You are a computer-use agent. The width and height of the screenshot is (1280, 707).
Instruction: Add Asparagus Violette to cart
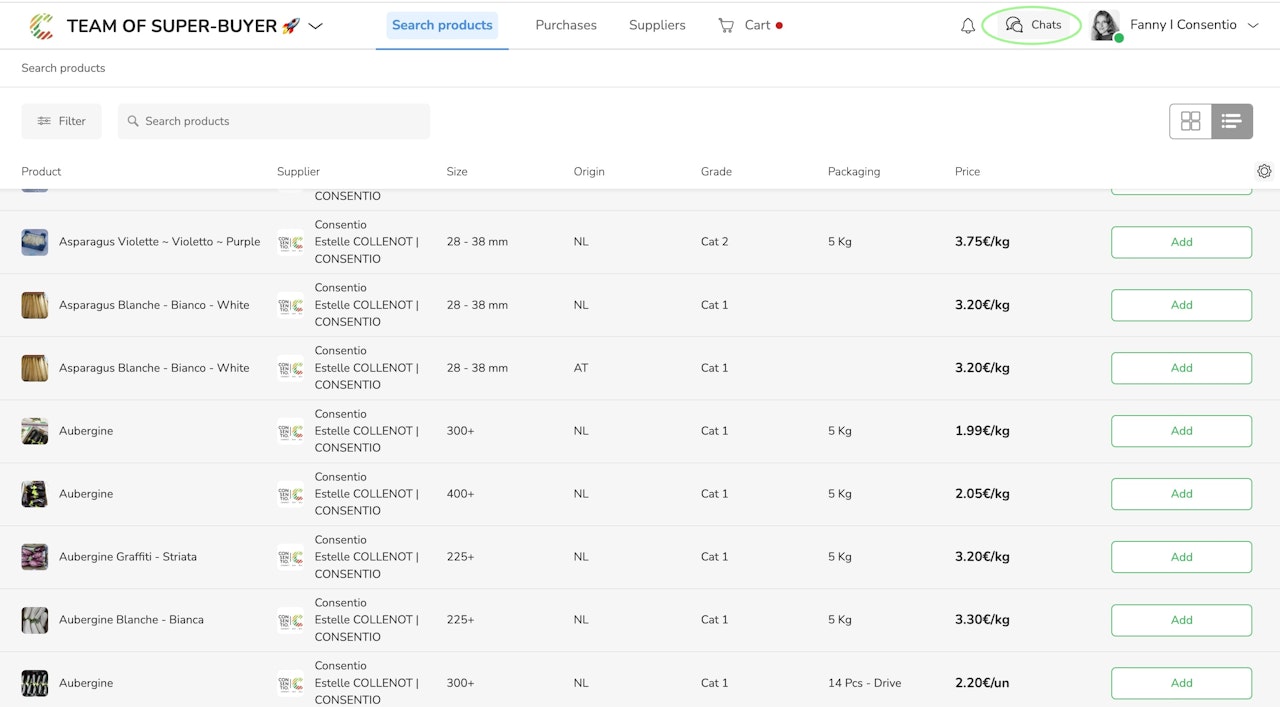tap(1181, 242)
